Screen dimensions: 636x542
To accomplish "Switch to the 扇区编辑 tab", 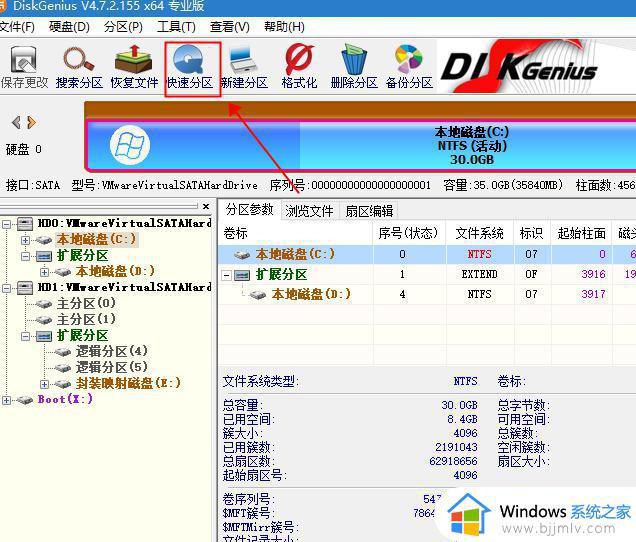I will point(369,211).
